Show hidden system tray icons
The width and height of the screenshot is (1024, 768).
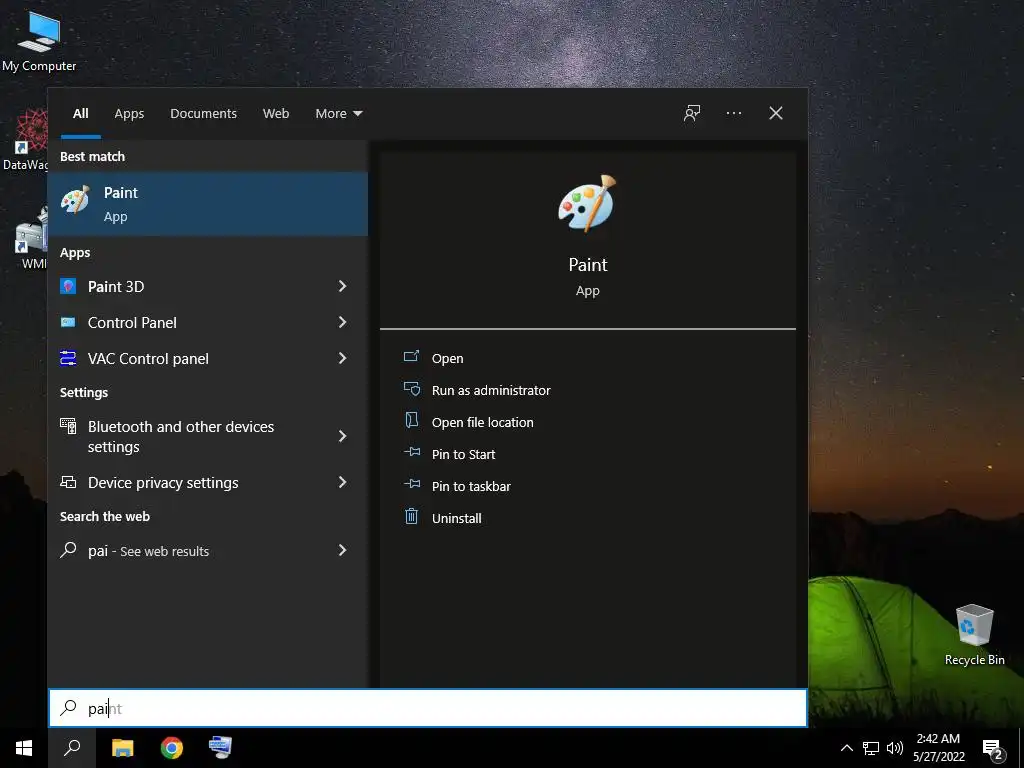[x=846, y=748]
